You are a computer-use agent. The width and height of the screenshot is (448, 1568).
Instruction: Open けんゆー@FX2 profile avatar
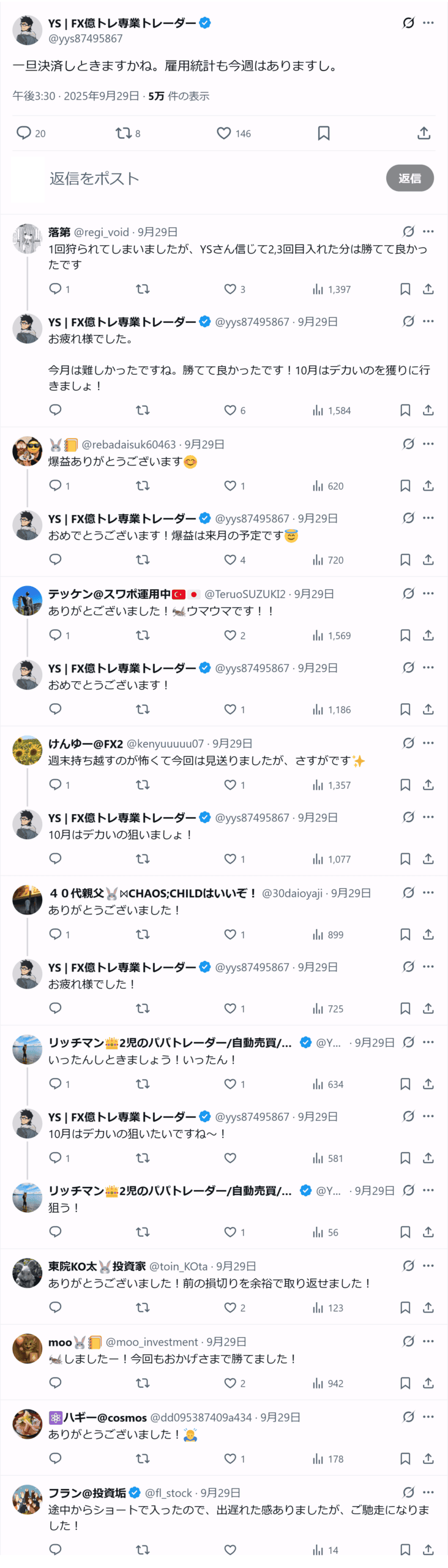(x=28, y=750)
